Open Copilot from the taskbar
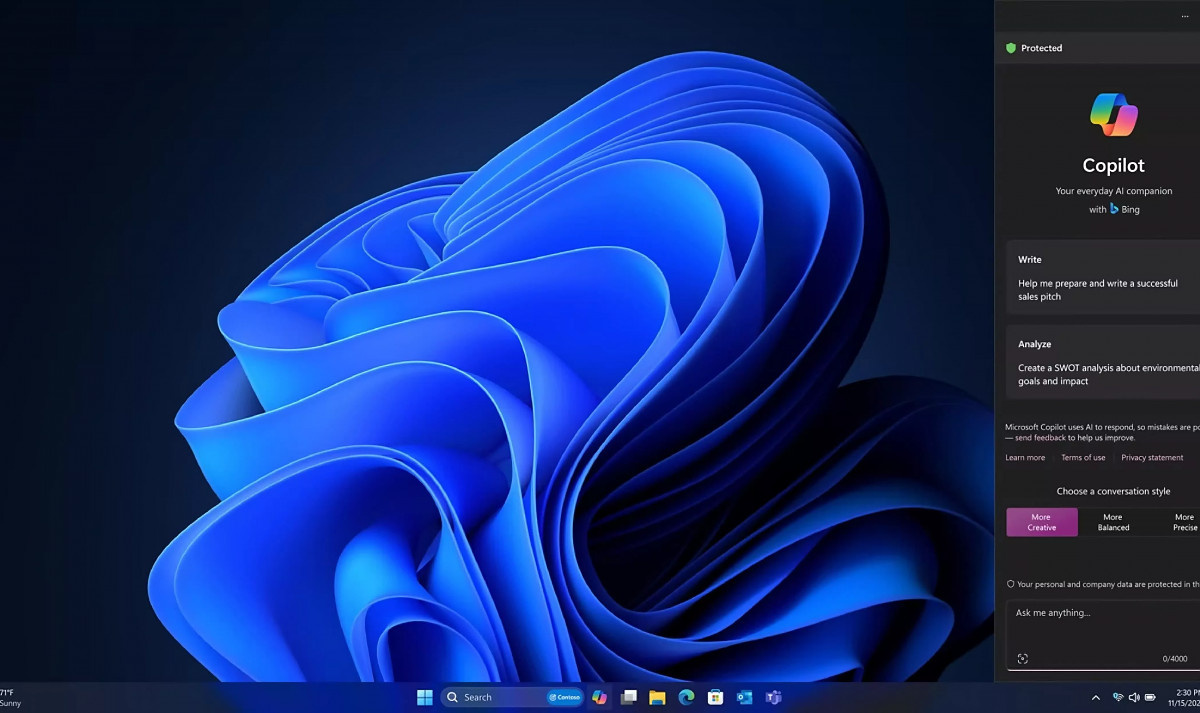1200x713 pixels. 599,697
